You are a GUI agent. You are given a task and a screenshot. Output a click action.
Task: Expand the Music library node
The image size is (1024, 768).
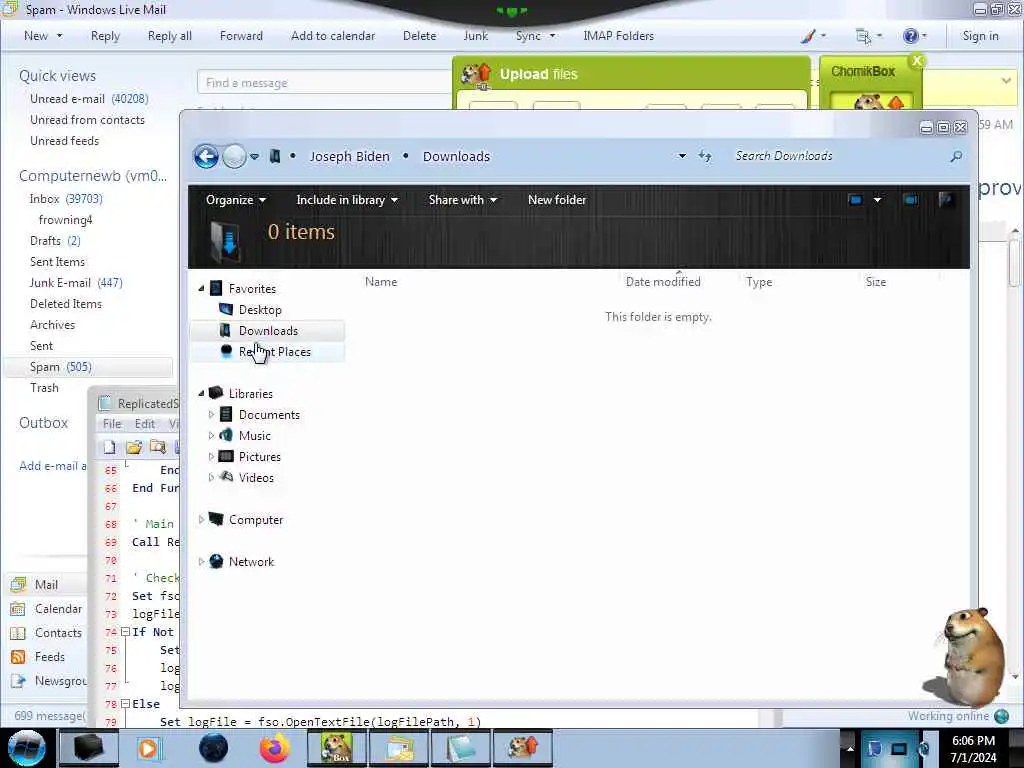click(211, 436)
